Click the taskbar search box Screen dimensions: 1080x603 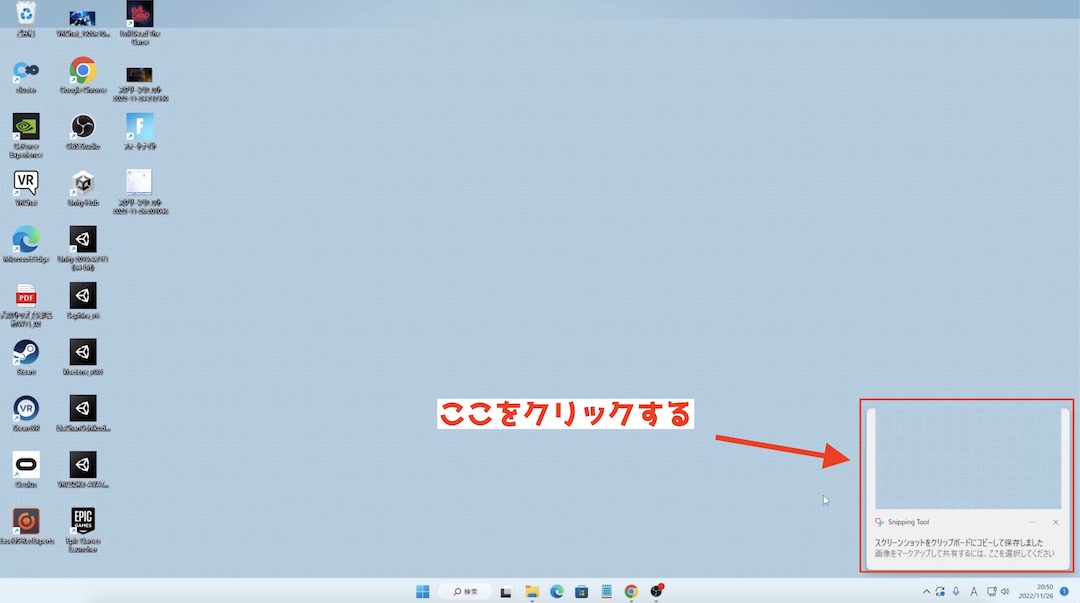click(x=463, y=591)
